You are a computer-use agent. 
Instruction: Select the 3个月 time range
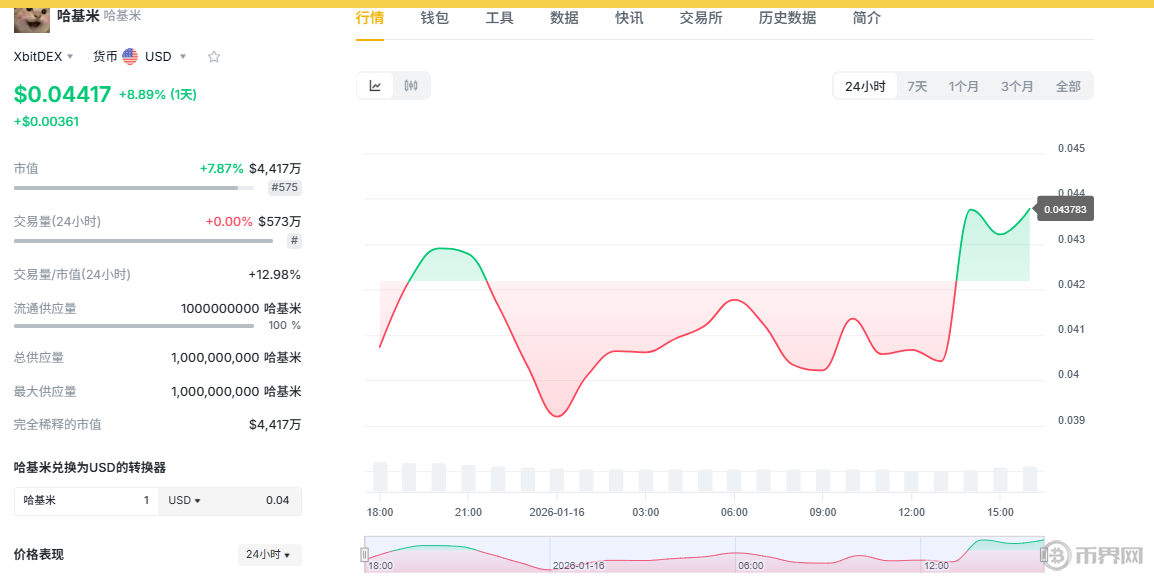[1017, 86]
